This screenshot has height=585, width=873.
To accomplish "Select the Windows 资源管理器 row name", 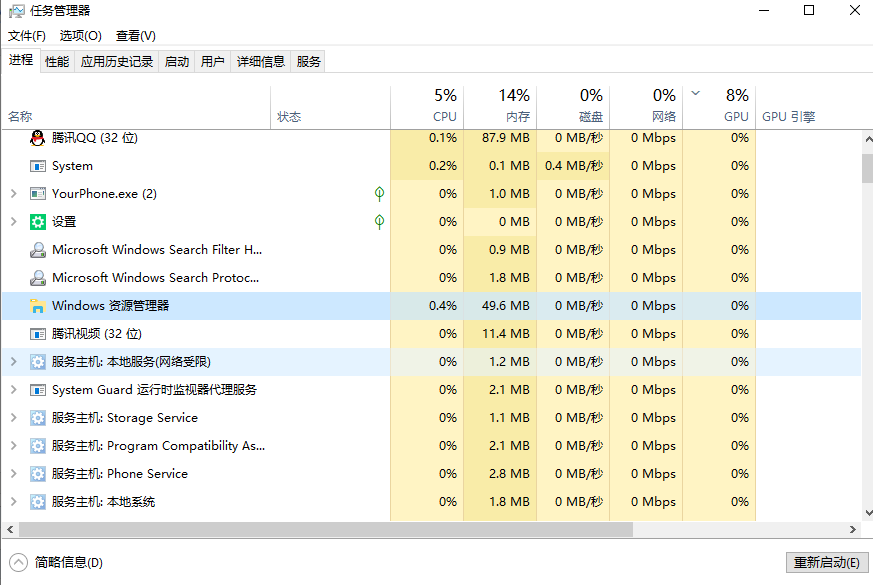I will [x=110, y=306].
